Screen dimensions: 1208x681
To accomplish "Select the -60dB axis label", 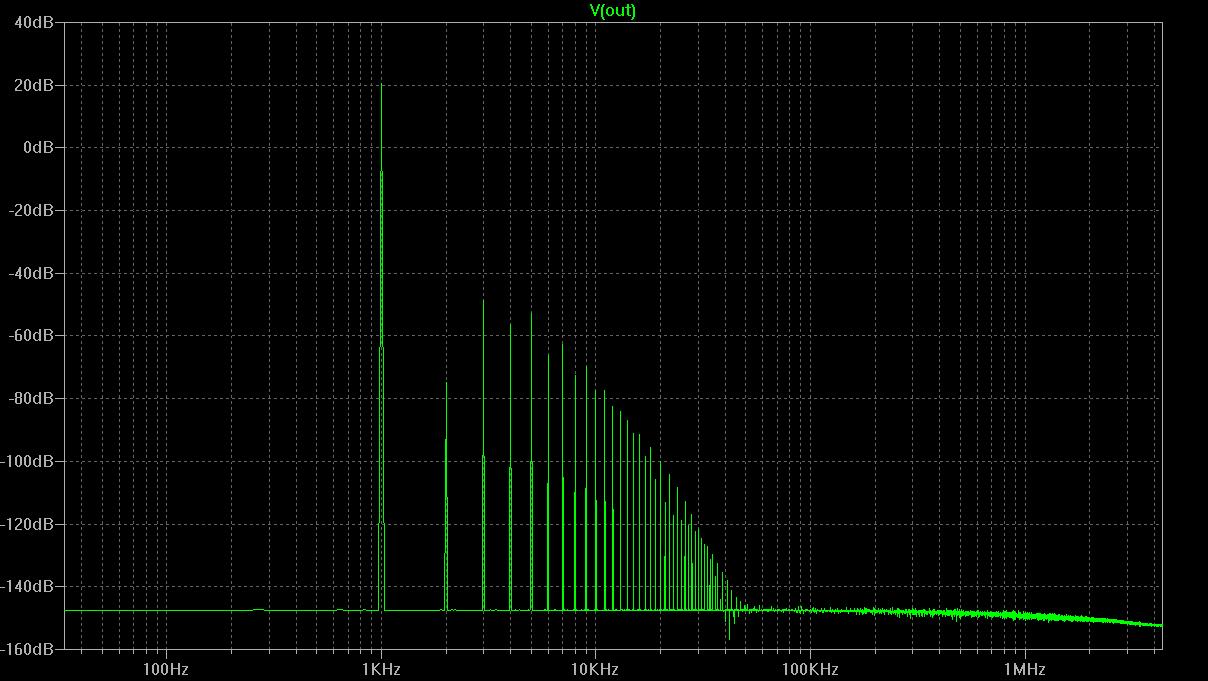I will click(32, 335).
